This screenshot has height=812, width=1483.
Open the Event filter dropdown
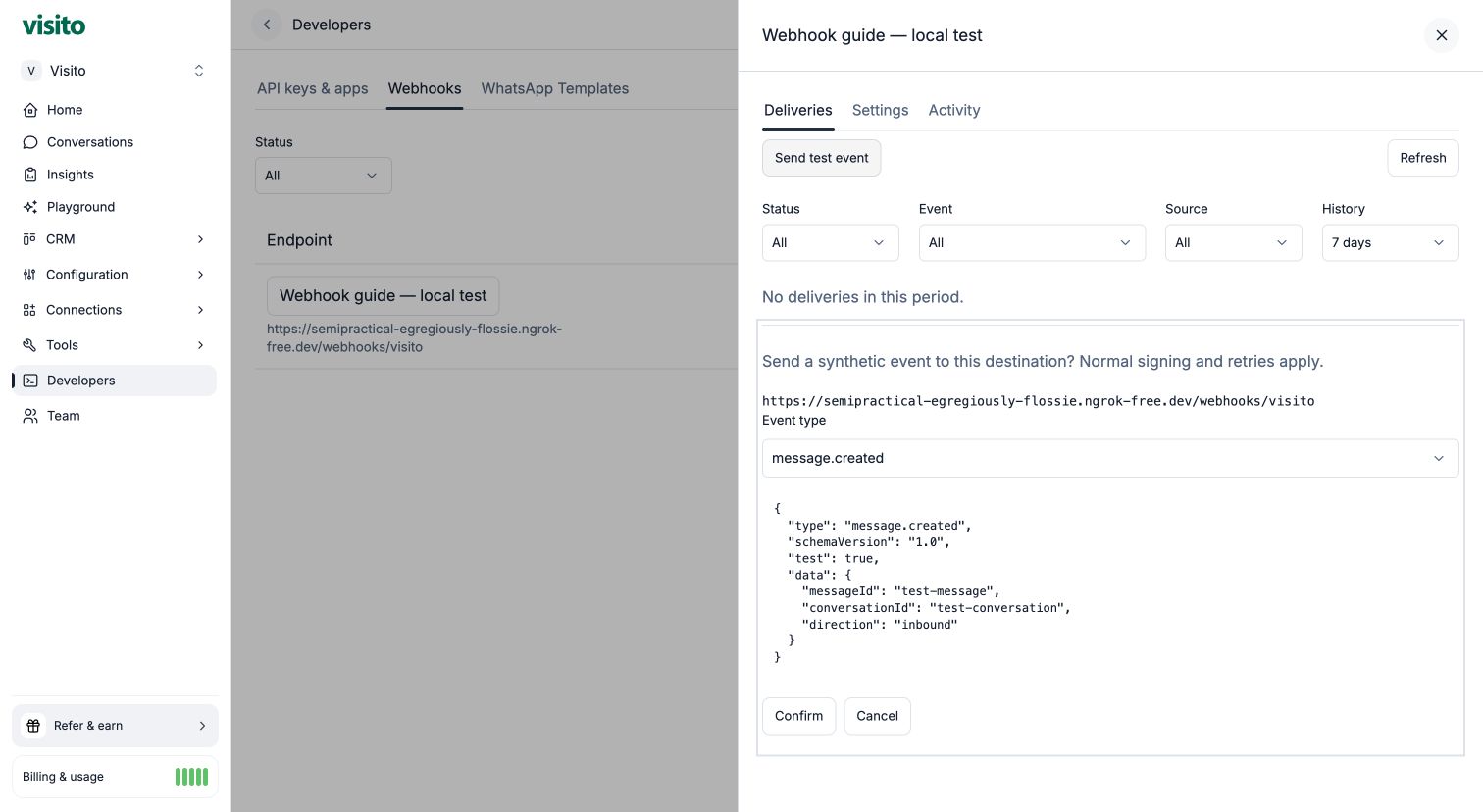coord(1032,243)
